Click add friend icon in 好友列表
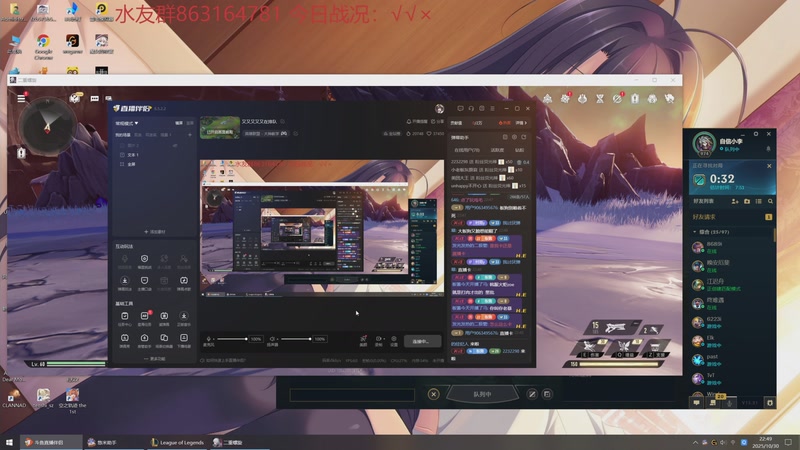This screenshot has width=800, height=450. pyautogui.click(x=735, y=202)
